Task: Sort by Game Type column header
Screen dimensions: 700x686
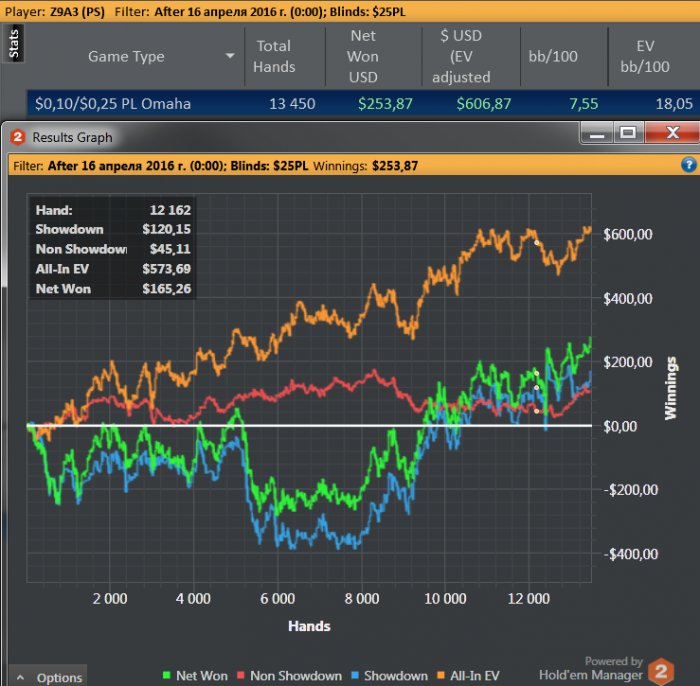Action: [x=126, y=56]
